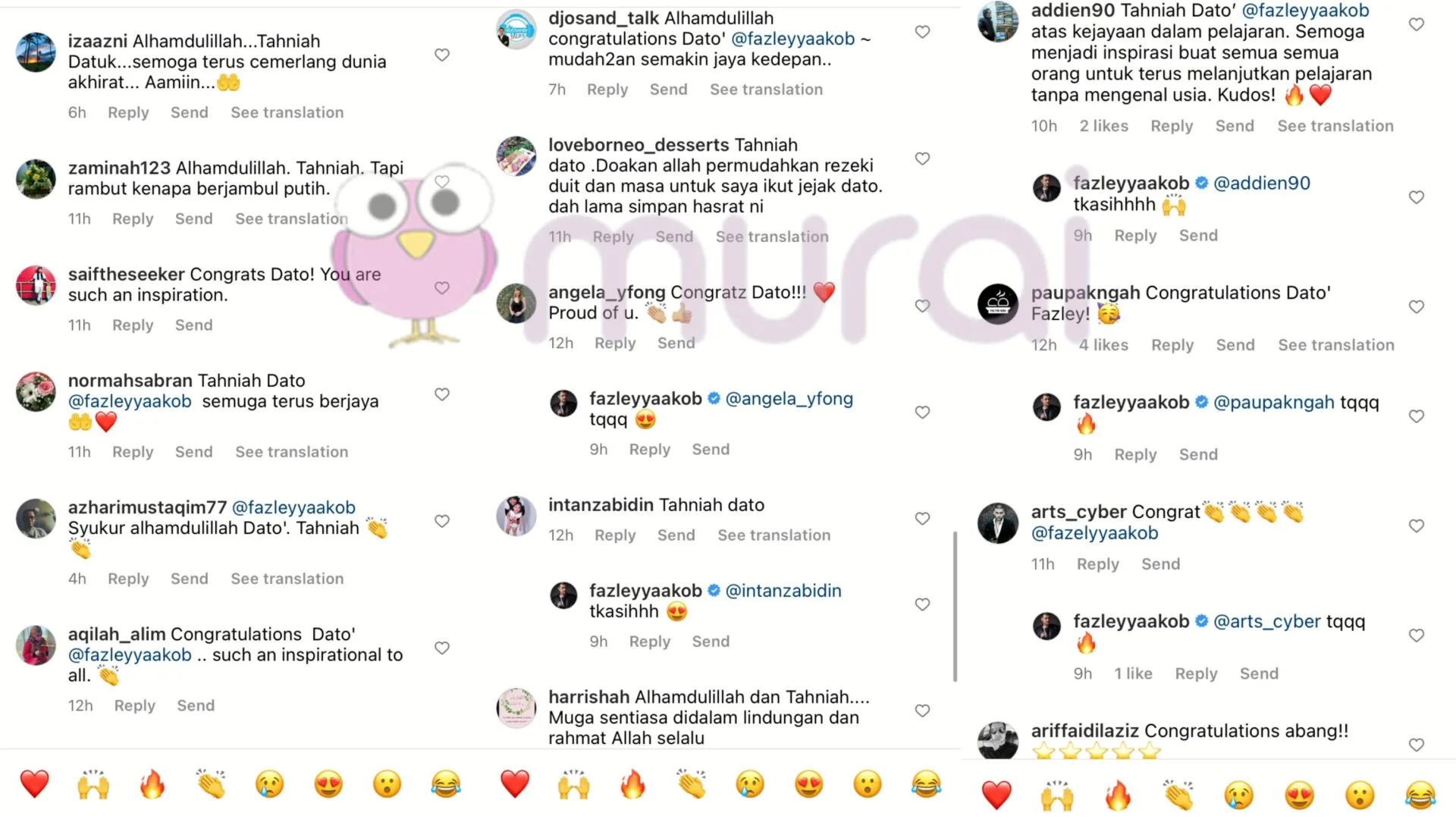Tap the red heart emoji in left emoji bar

point(34,783)
